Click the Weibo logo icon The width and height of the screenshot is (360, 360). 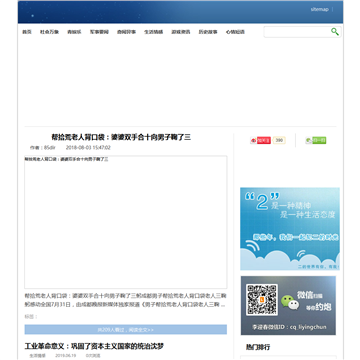254,141
